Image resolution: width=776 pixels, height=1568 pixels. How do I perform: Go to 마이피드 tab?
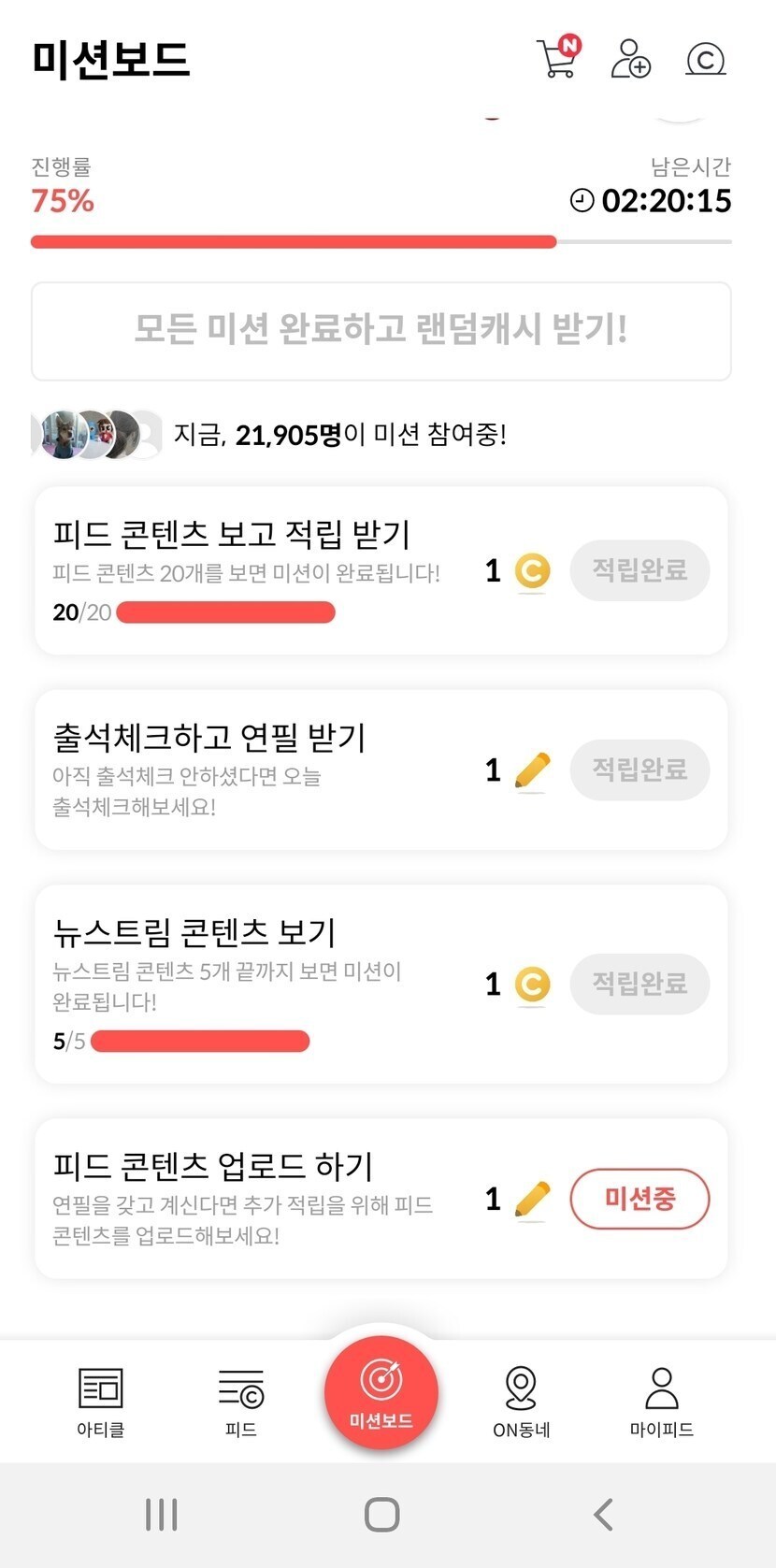point(661,1400)
